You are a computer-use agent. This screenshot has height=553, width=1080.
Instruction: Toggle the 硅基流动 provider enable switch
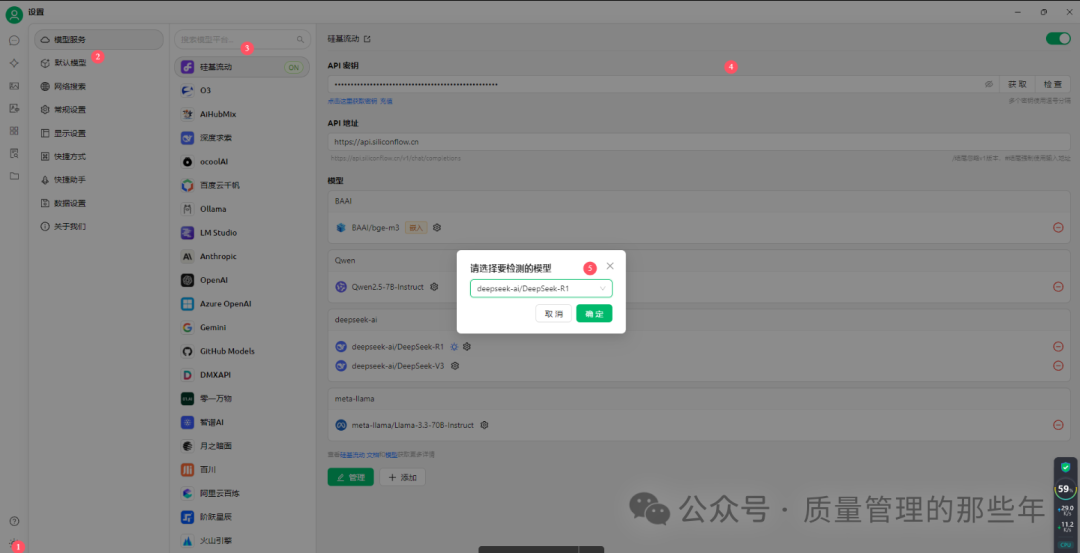pyautogui.click(x=1058, y=39)
